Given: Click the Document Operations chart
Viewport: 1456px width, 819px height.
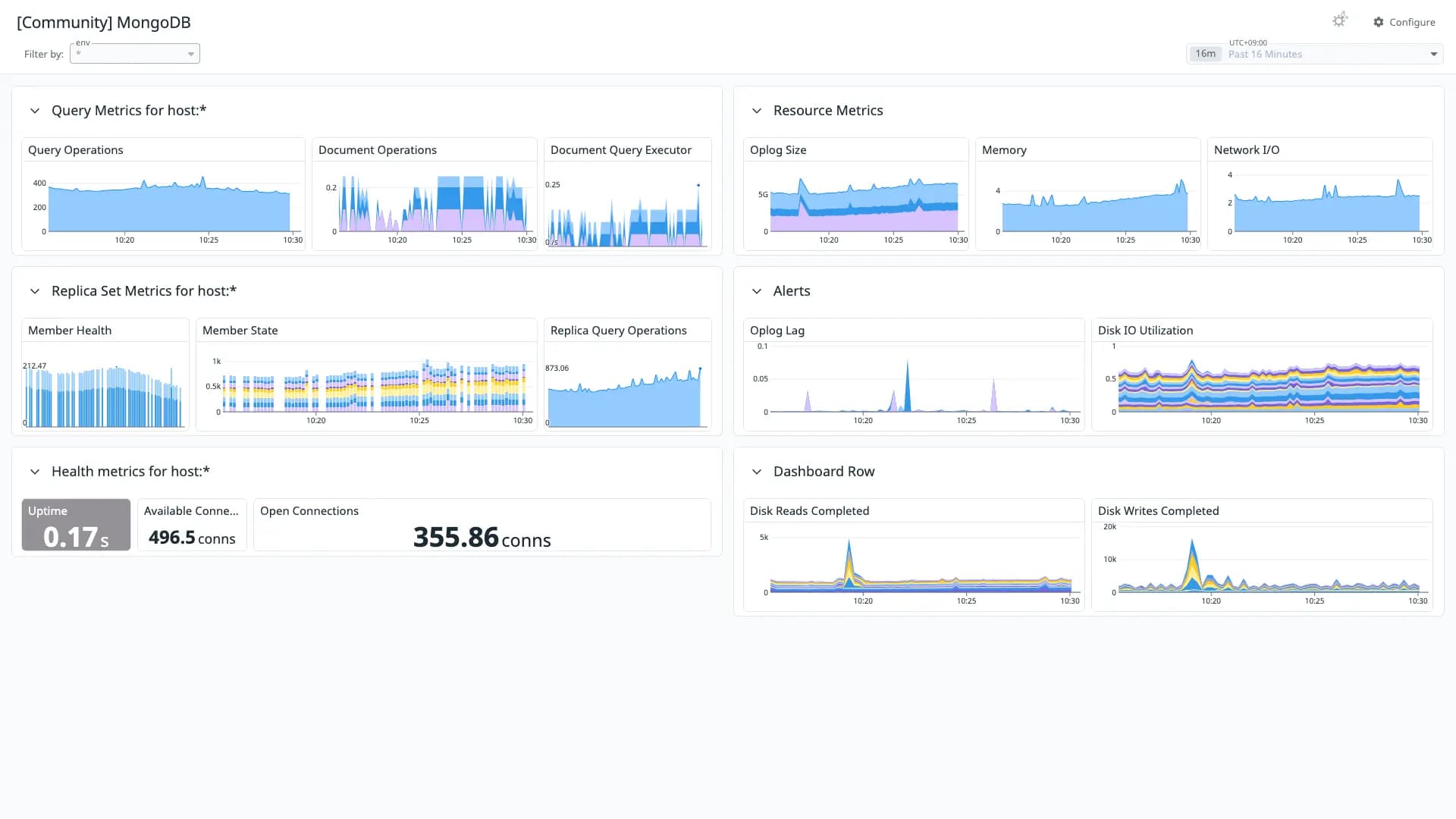Looking at the screenshot, I should click(432, 205).
